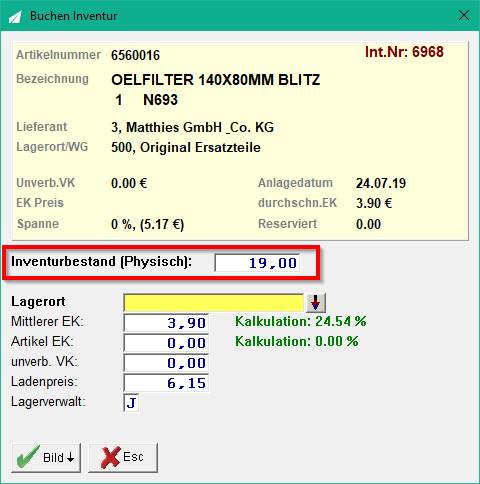
Task: Click the EK Preis label
Action: coord(40,203)
